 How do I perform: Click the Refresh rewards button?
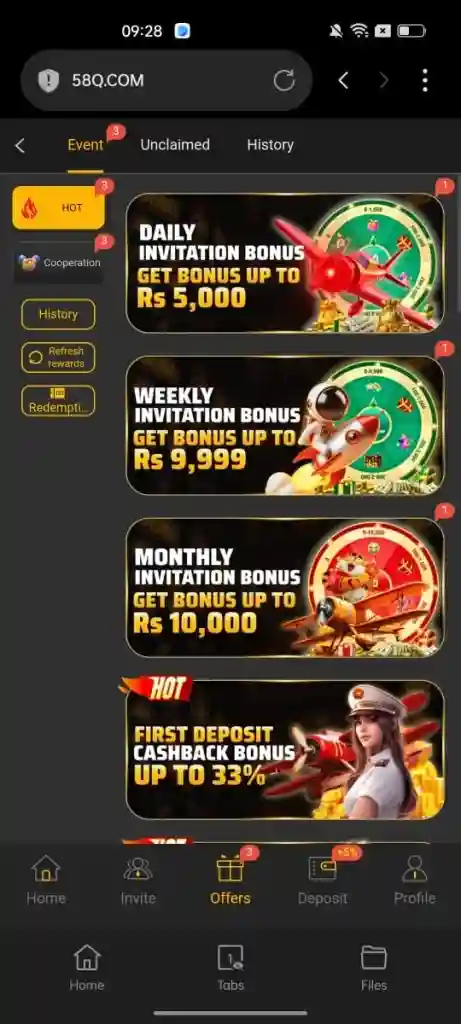58,357
